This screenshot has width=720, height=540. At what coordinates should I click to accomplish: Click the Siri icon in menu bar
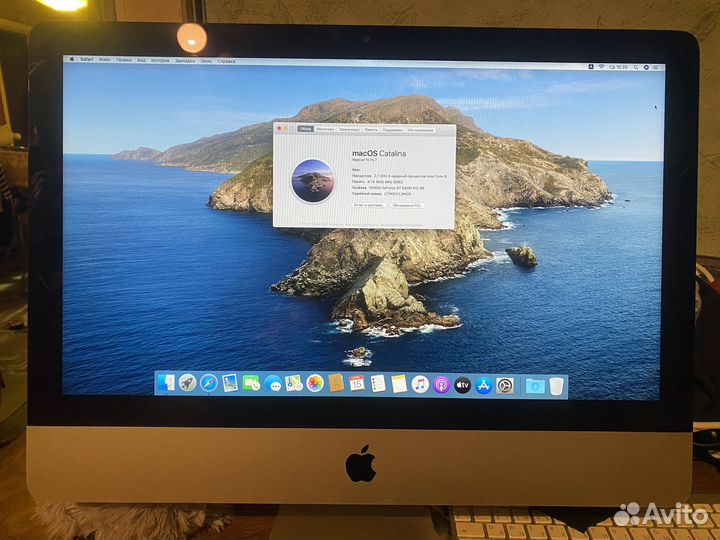click(646, 68)
